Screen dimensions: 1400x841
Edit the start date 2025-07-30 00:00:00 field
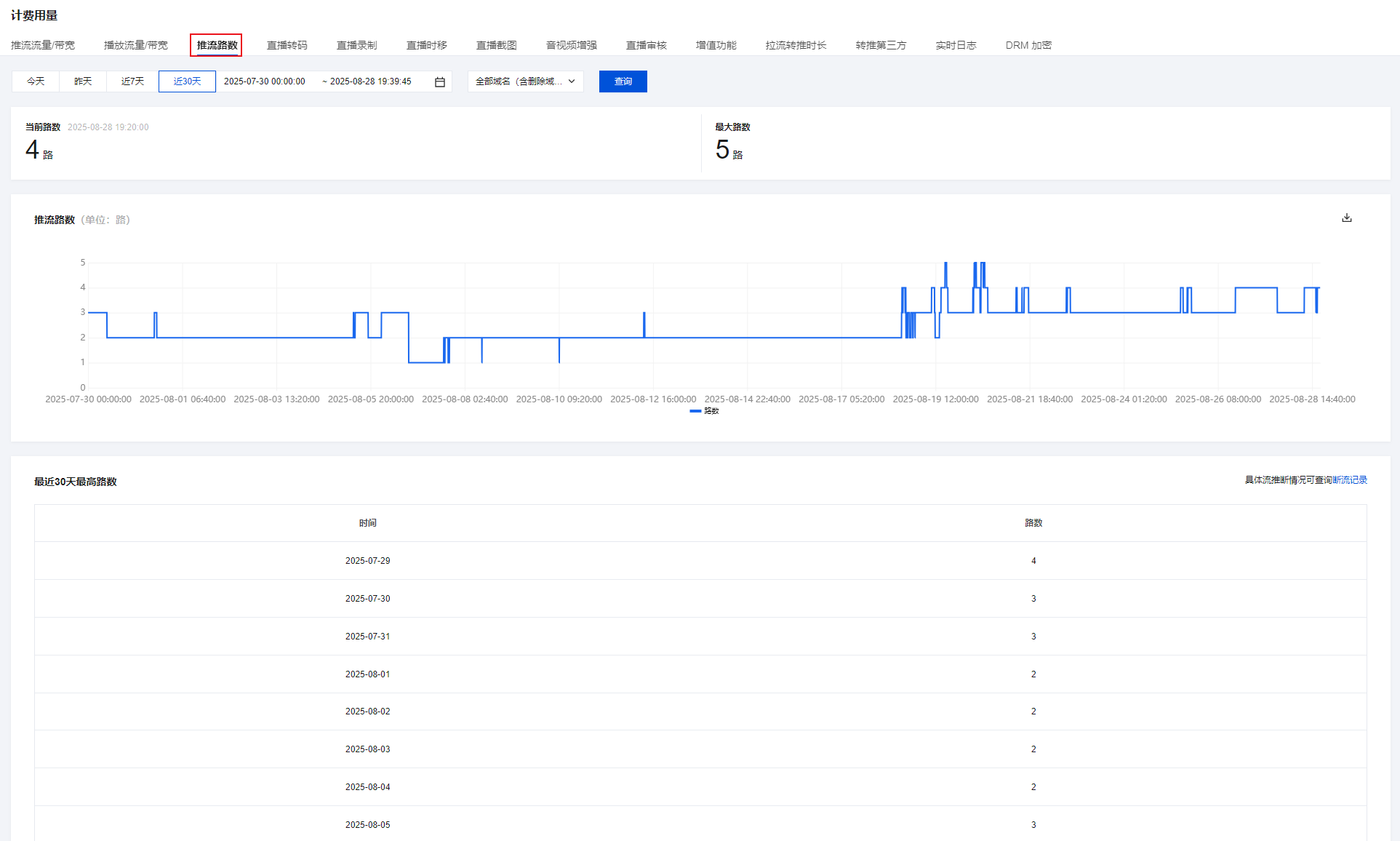click(265, 81)
